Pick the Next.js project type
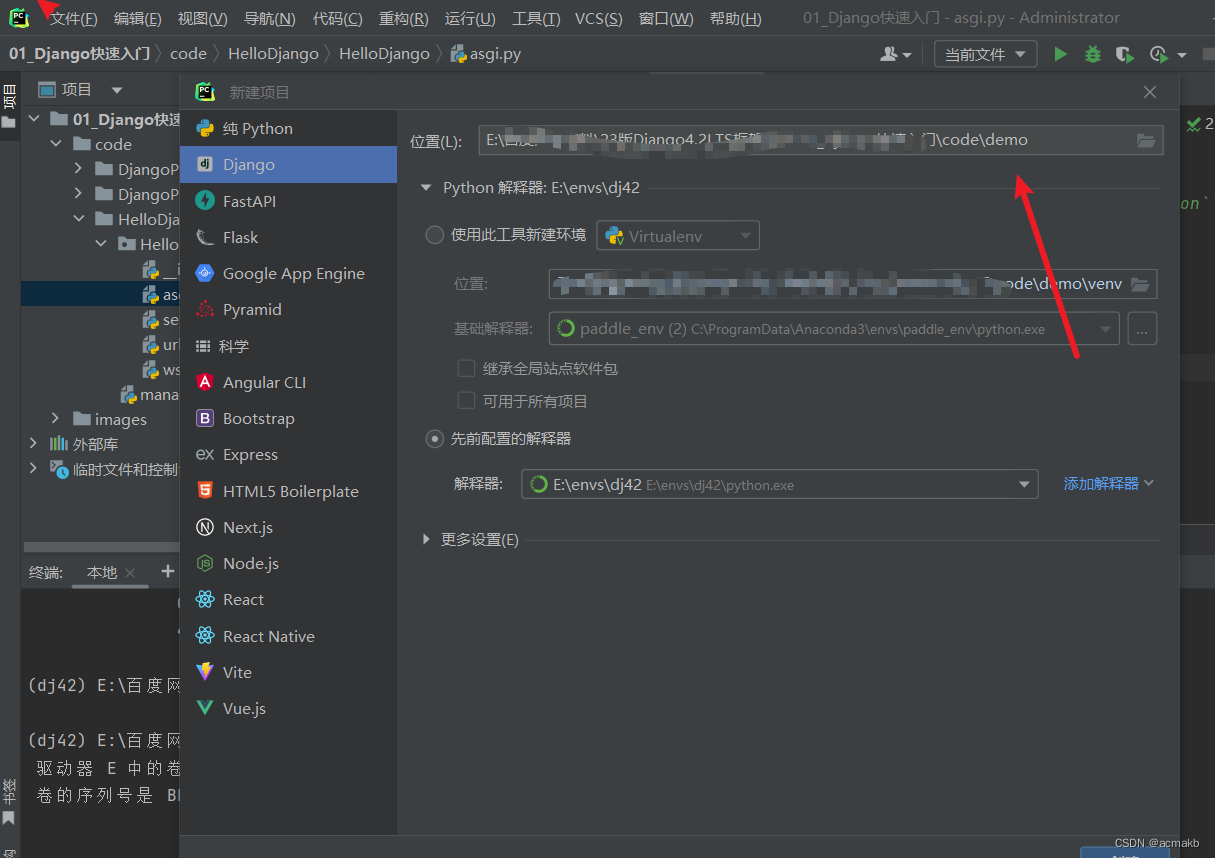 tap(288, 527)
